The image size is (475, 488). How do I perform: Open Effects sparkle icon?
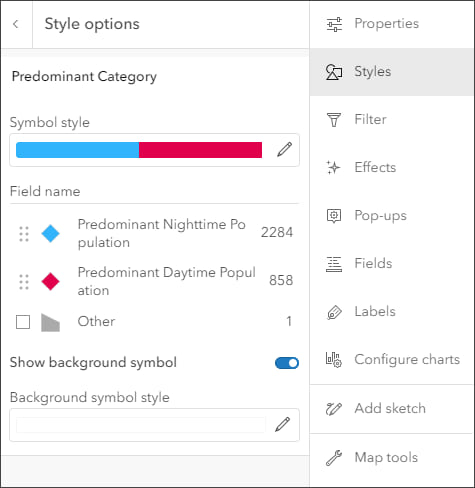pos(333,168)
